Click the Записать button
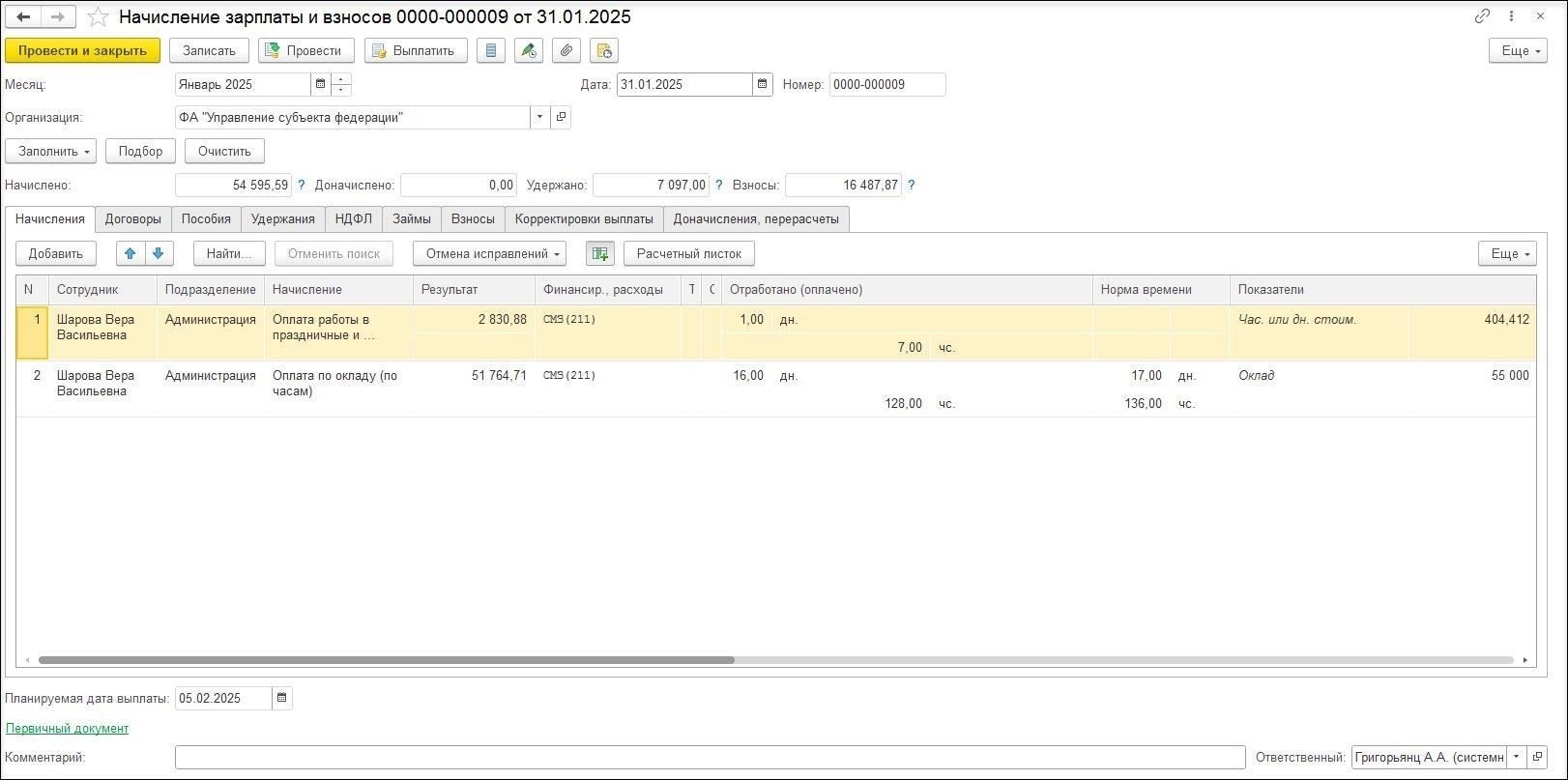The width and height of the screenshot is (1568, 780). click(x=209, y=50)
